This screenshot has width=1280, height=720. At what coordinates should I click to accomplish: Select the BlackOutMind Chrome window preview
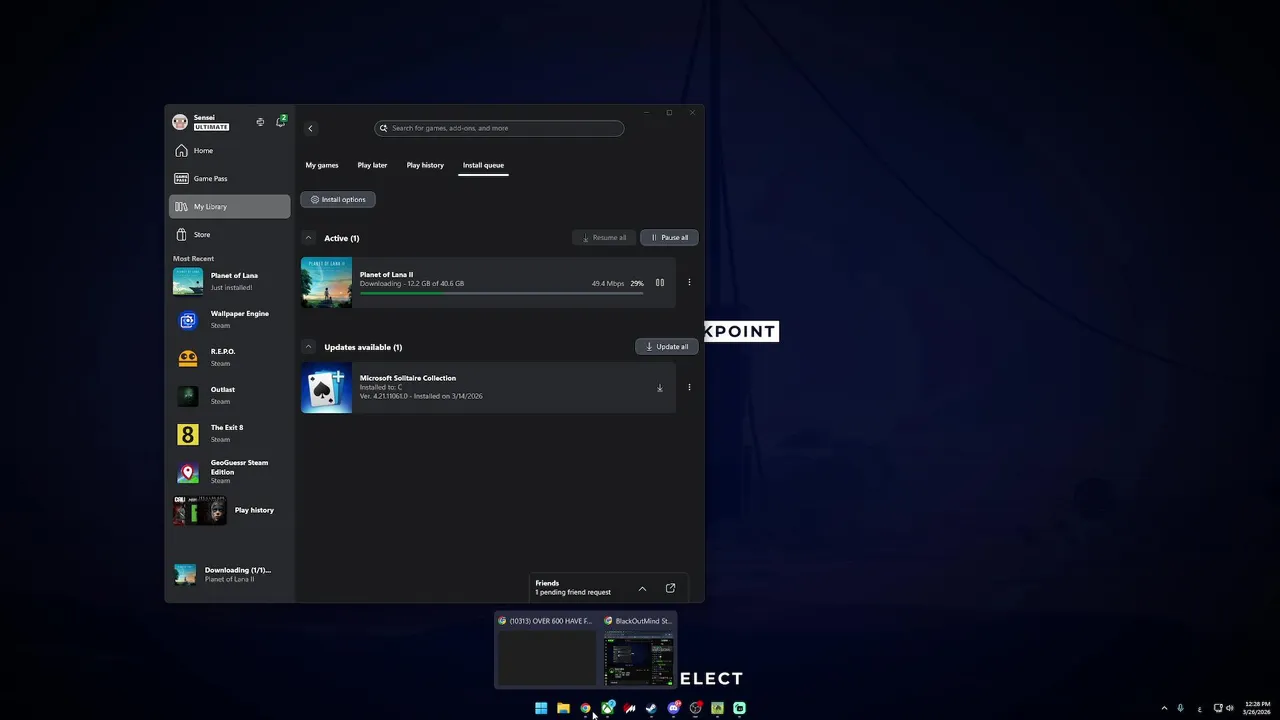(638, 650)
